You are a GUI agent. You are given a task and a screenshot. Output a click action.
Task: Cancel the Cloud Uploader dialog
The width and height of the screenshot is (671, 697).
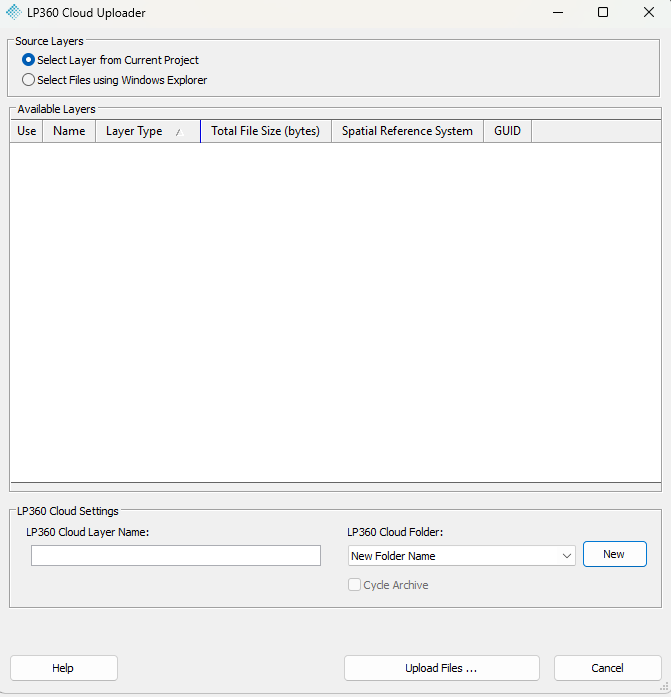[607, 668]
